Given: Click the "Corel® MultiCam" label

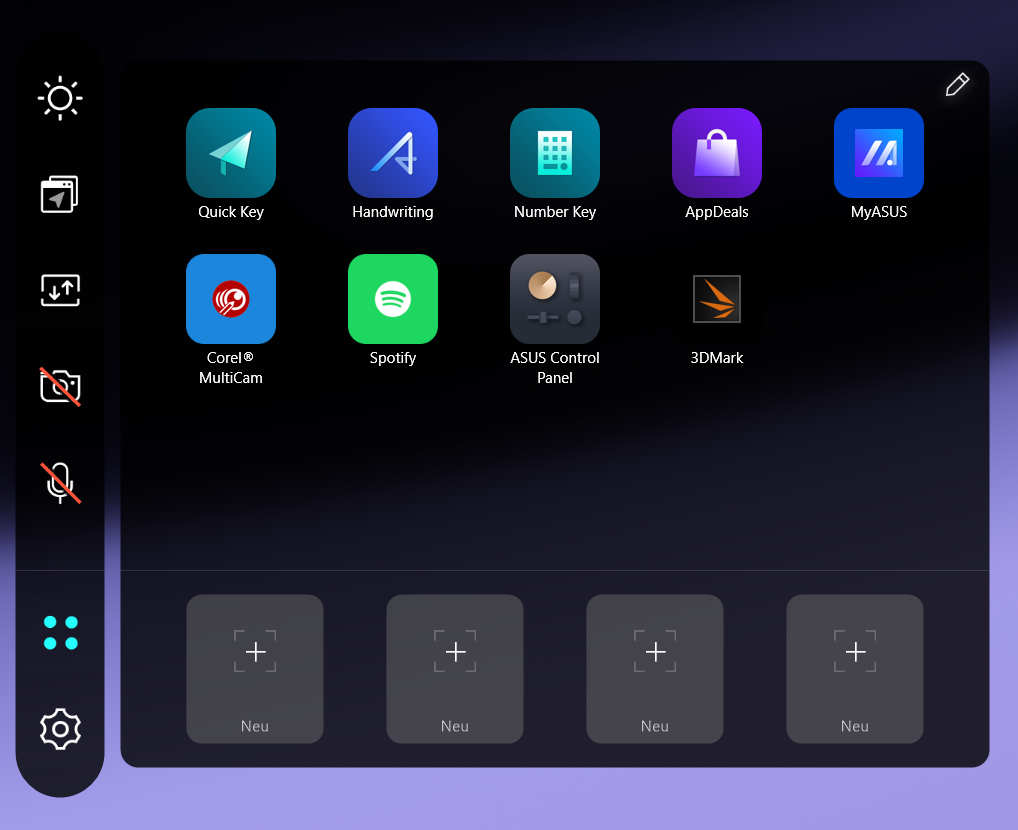Looking at the screenshot, I should tap(230, 368).
